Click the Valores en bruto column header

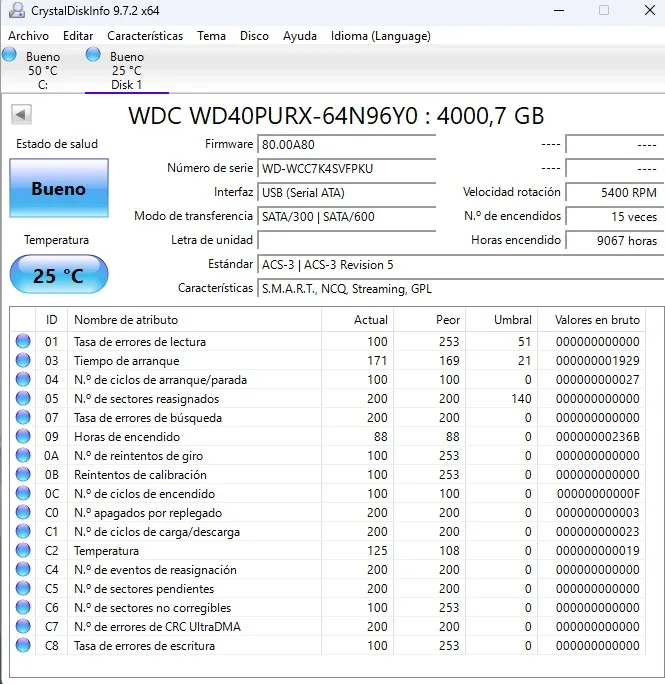[597, 320]
